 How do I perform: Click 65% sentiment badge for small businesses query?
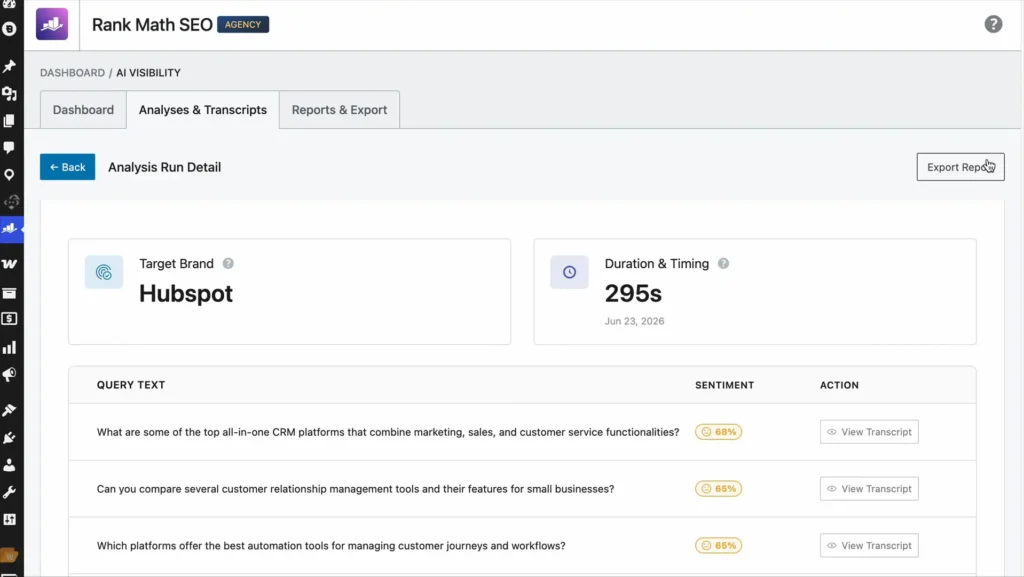[x=718, y=489]
